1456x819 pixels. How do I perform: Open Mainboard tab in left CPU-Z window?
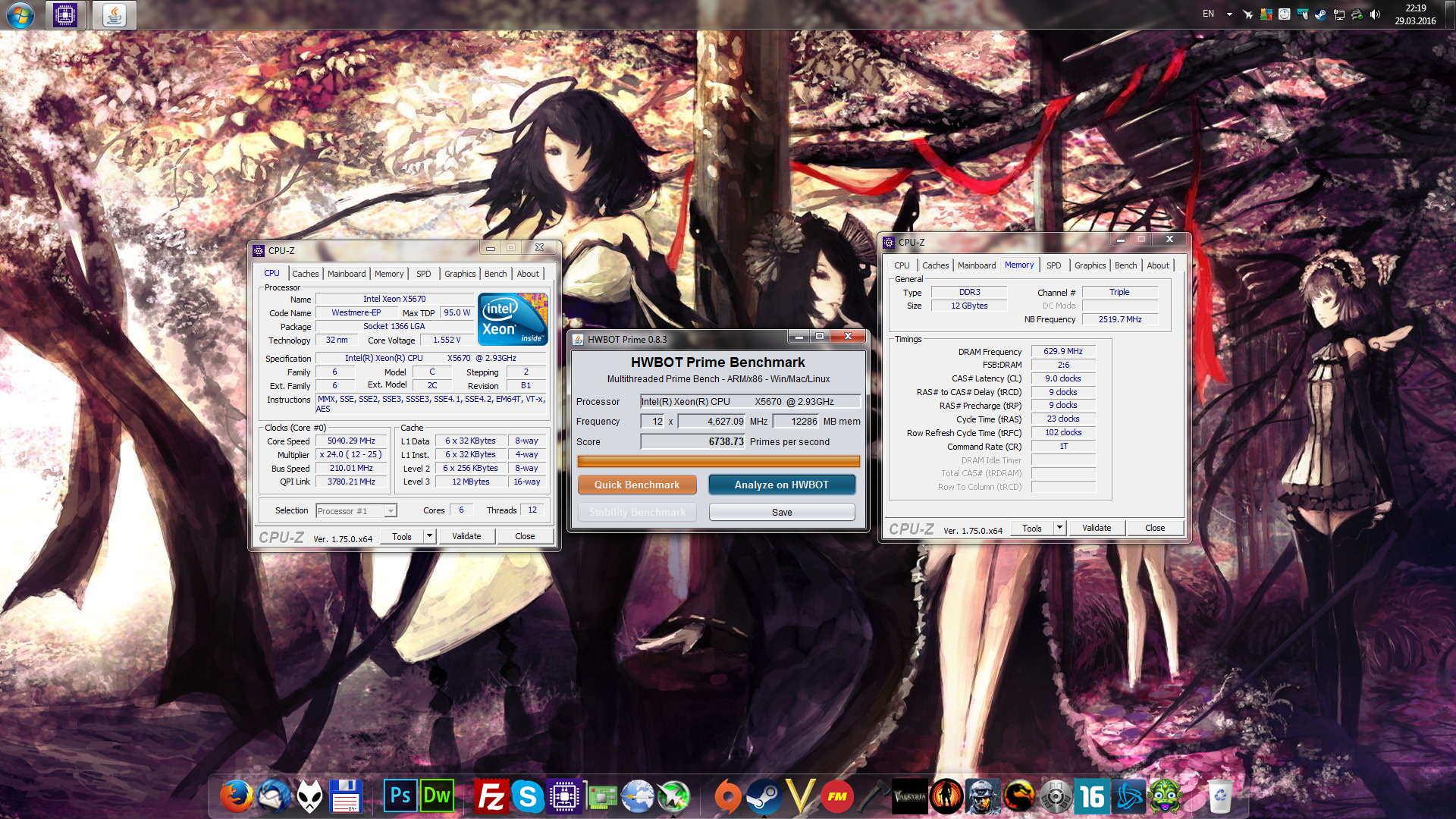[x=347, y=274]
